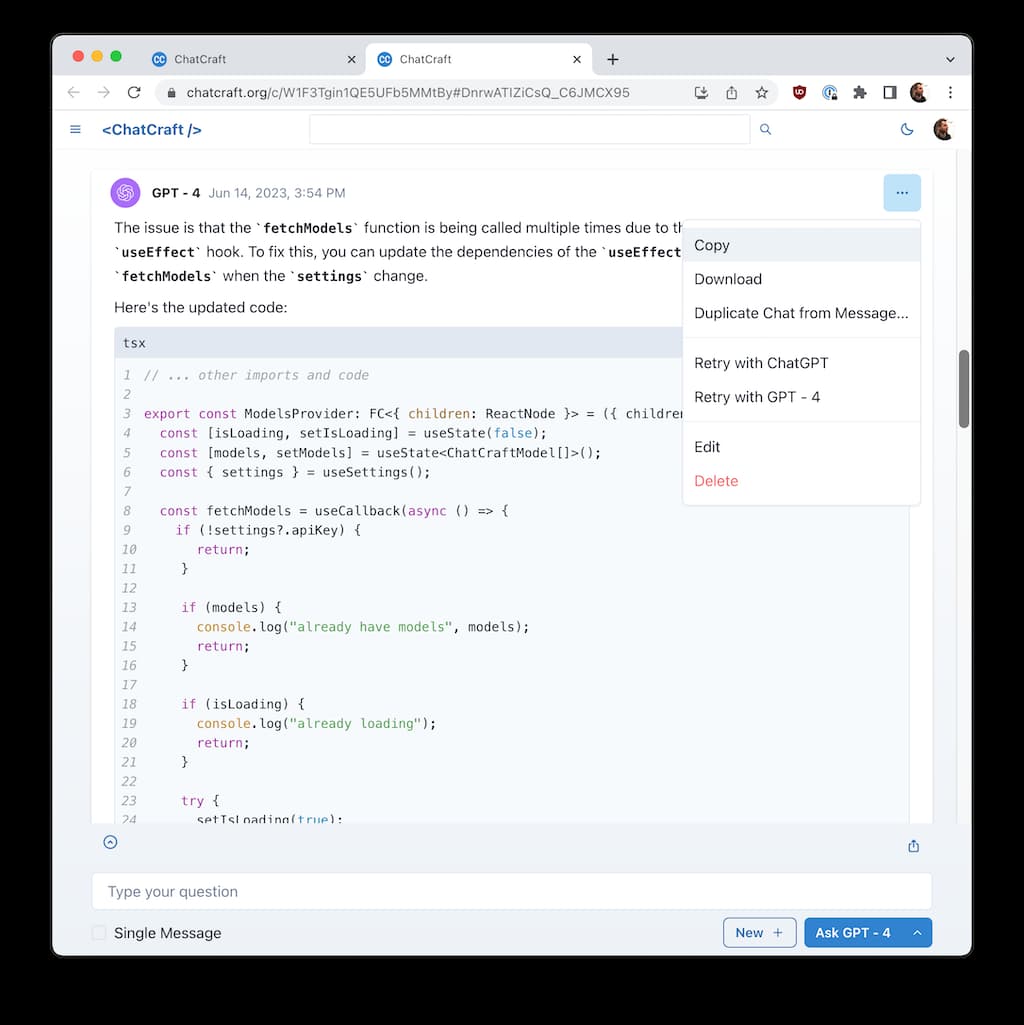Click the install app icon in address bar
Image resolution: width=1024 pixels, height=1025 pixels.
coord(701,93)
